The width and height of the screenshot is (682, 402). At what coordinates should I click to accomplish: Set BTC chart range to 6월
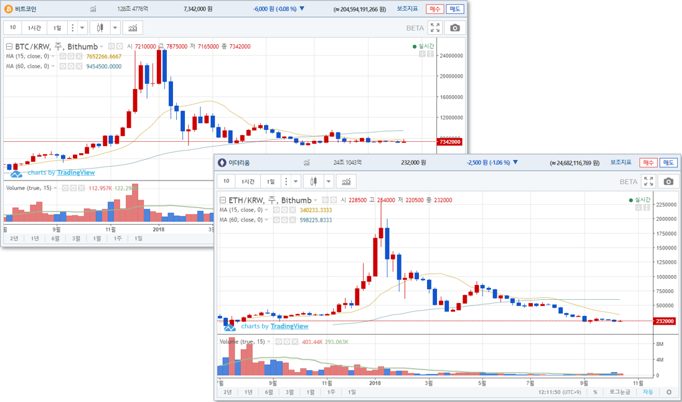pyautogui.click(x=55, y=238)
